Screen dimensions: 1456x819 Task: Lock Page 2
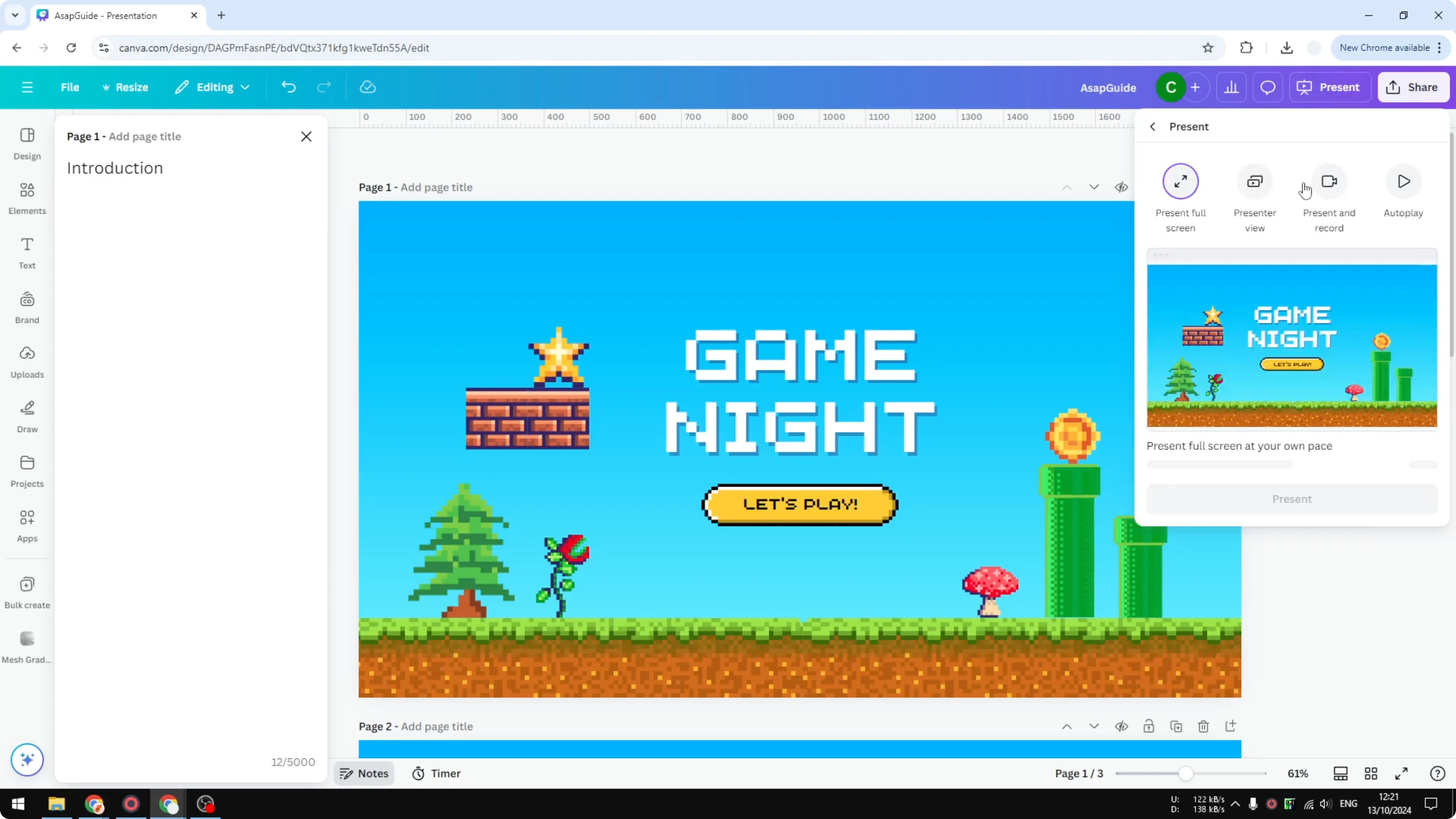(1149, 726)
